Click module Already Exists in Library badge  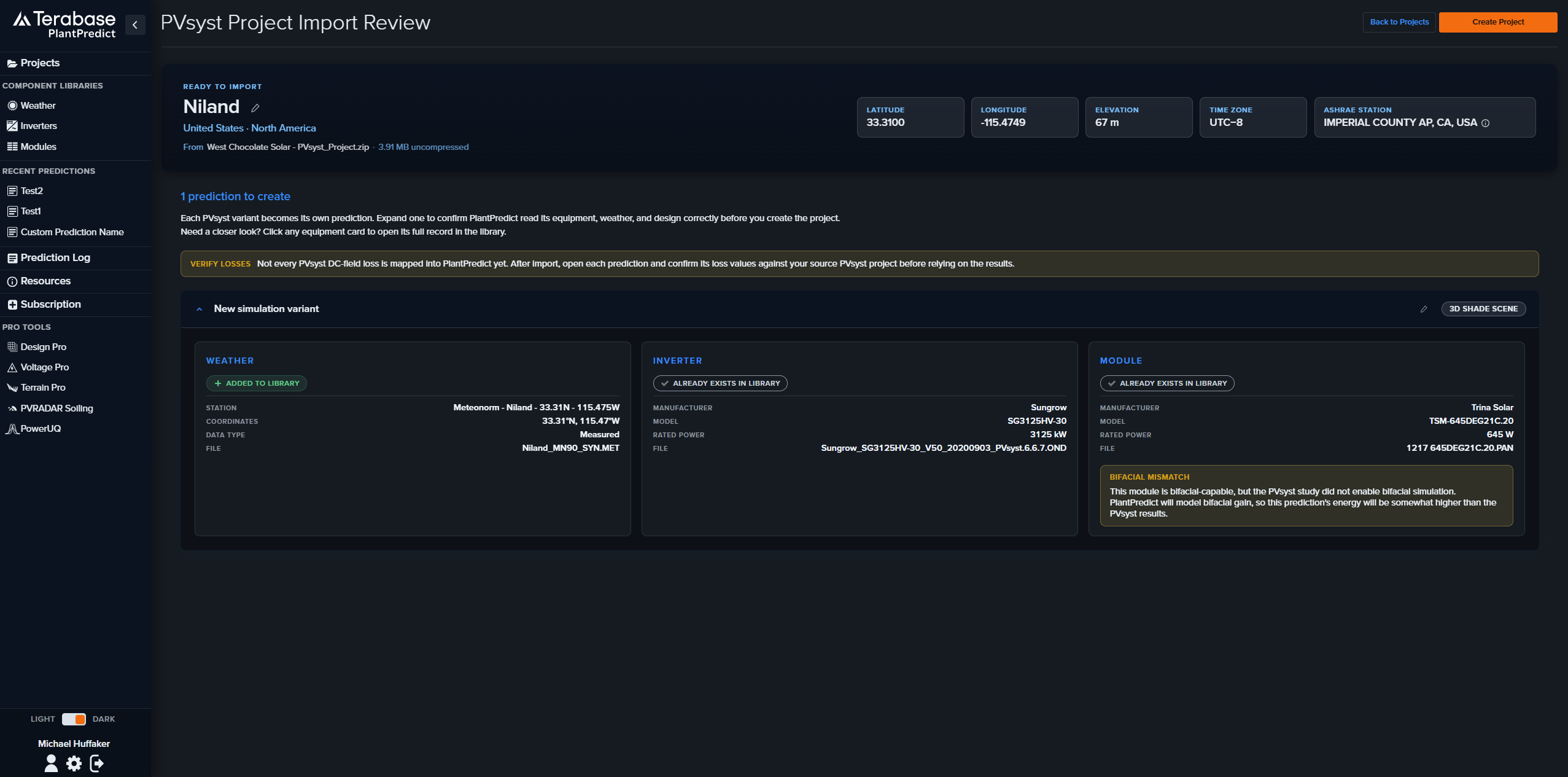[x=1167, y=383]
